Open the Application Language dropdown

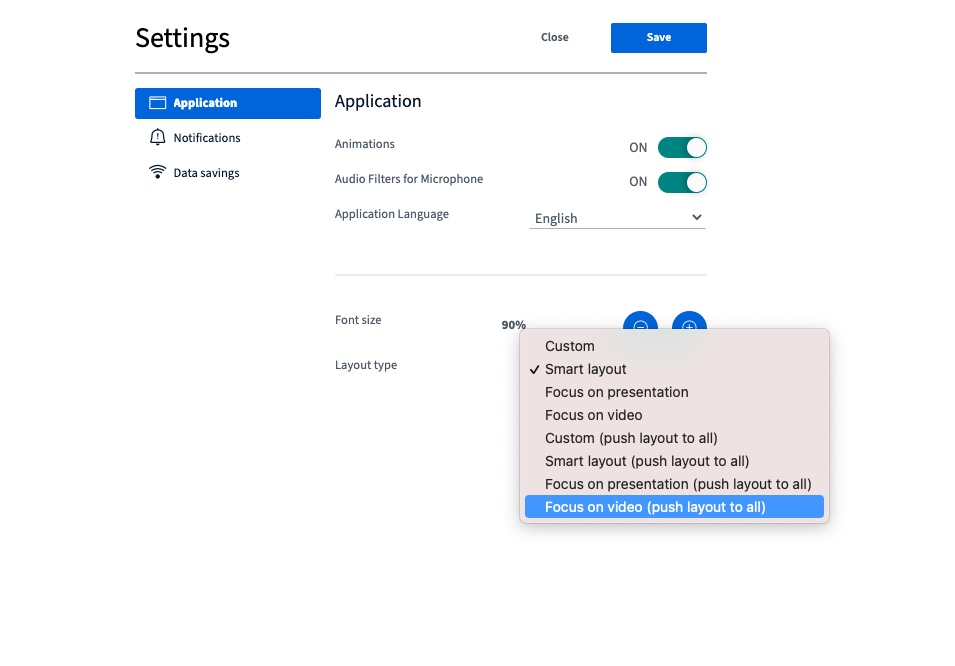(617, 218)
